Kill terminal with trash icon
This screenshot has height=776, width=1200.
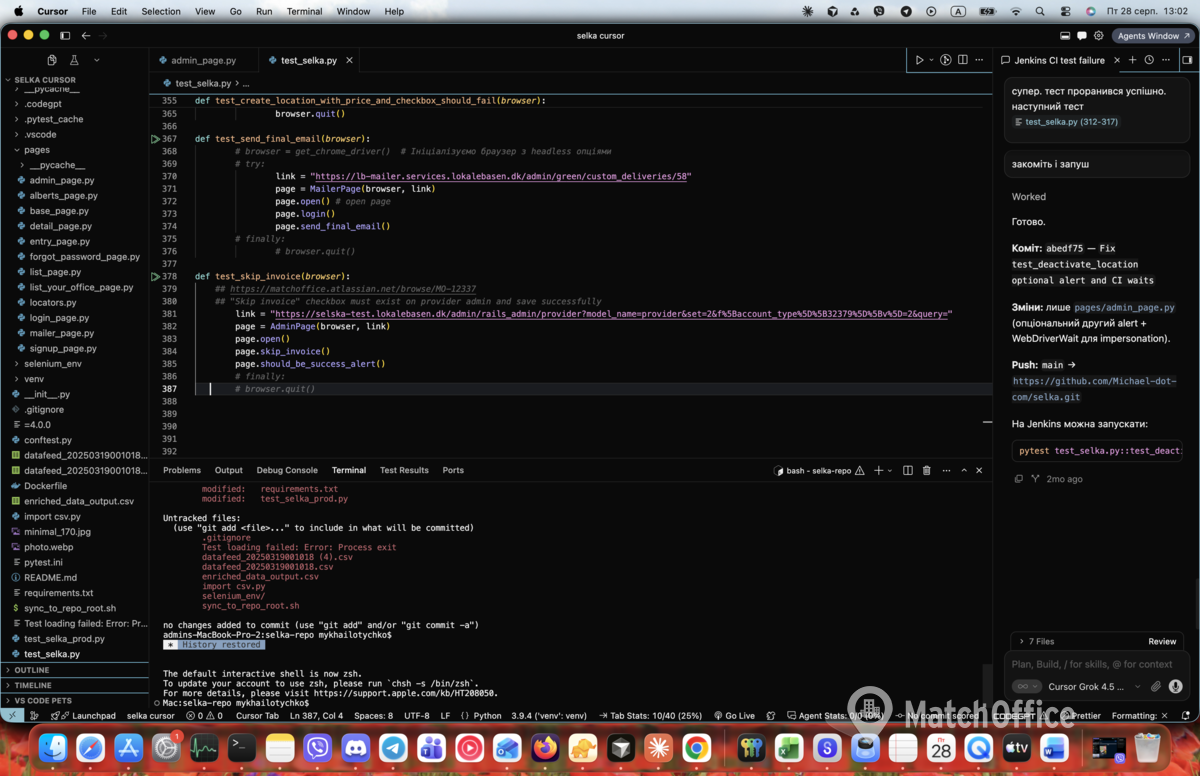927,470
